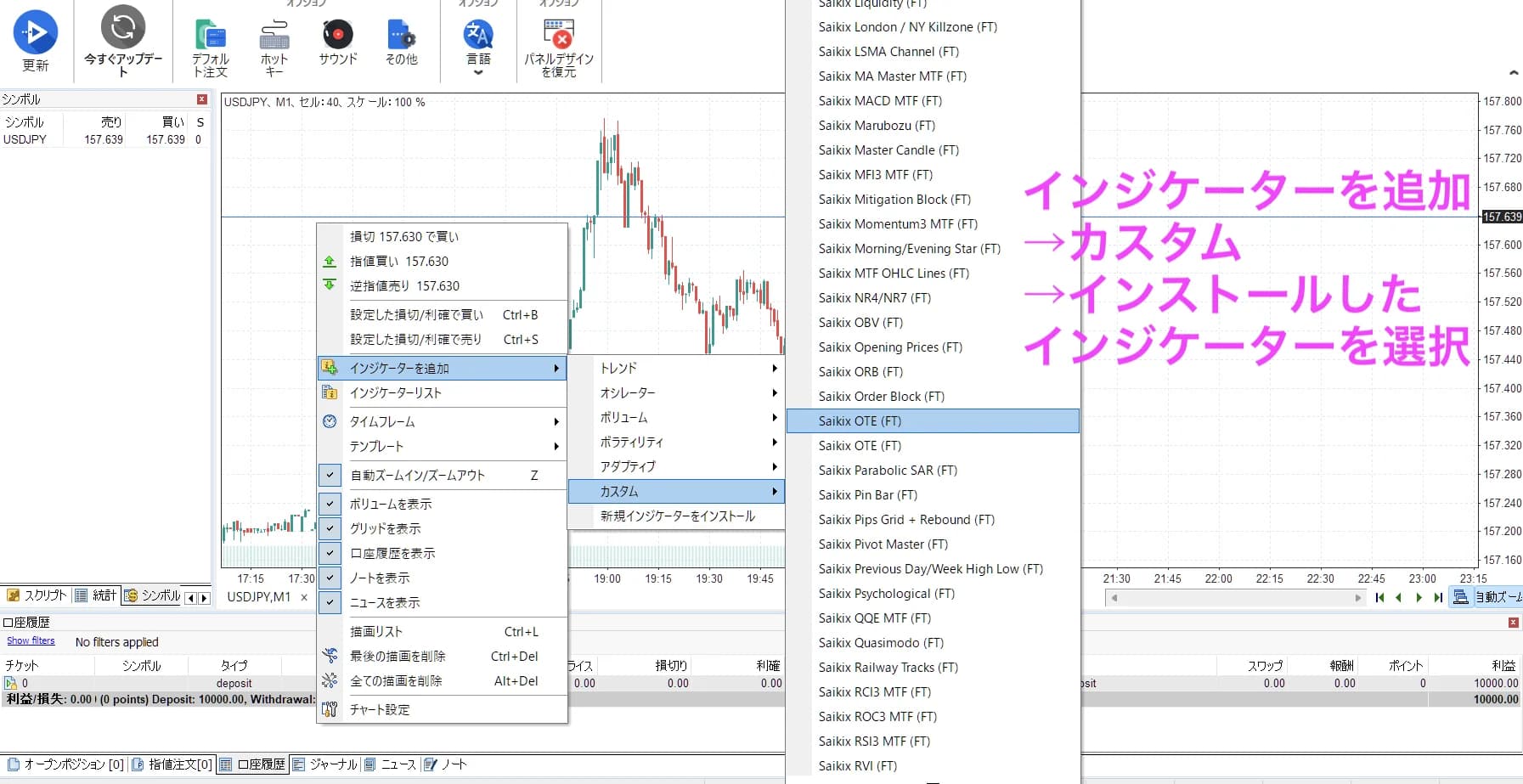
Task: Close the 口座履歴 panel
Action: pyautogui.click(x=1513, y=623)
